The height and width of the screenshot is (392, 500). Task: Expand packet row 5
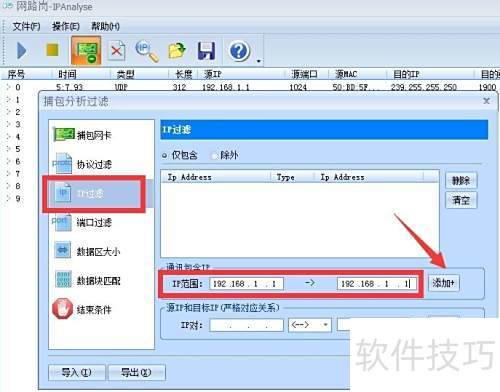8,149
